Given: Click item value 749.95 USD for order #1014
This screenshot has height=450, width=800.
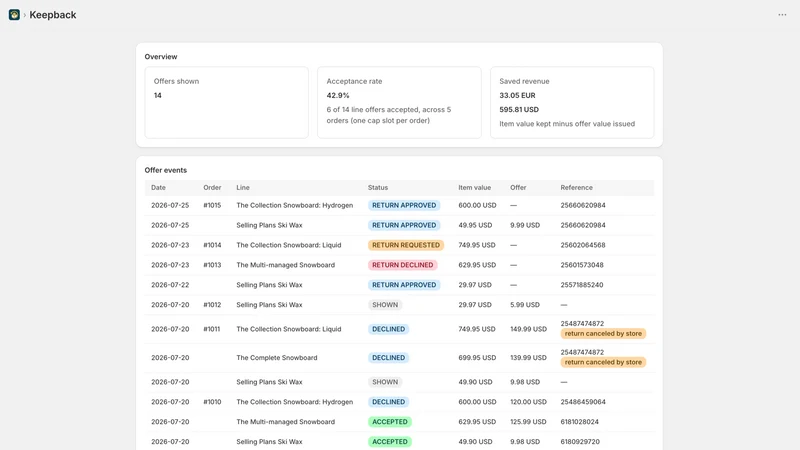Looking at the screenshot, I should click(x=477, y=245).
